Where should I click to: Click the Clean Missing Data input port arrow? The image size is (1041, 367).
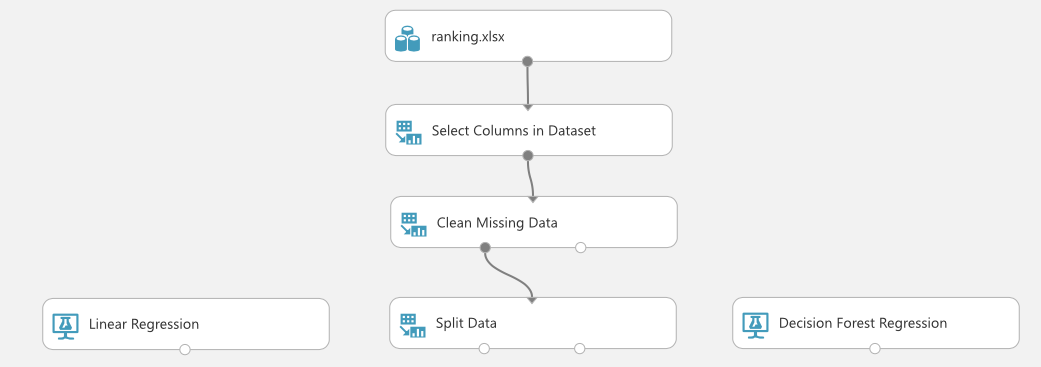tap(532, 199)
